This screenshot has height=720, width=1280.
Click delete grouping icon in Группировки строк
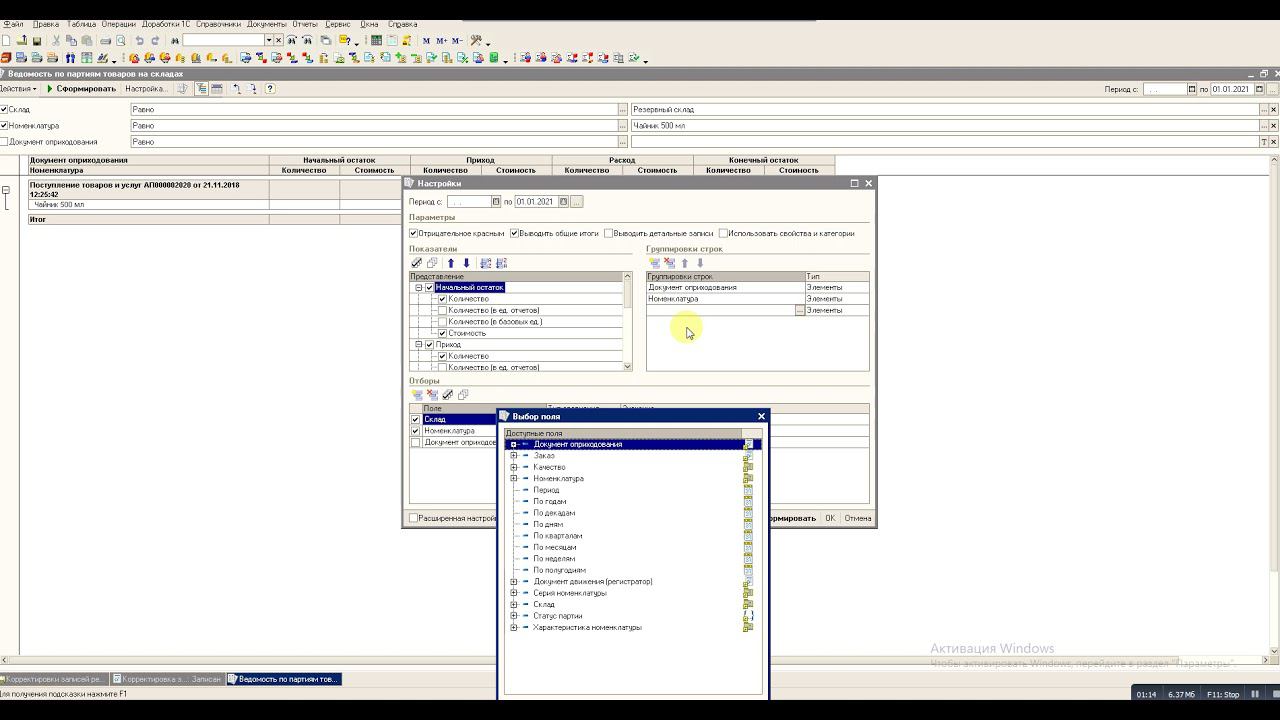(669, 263)
